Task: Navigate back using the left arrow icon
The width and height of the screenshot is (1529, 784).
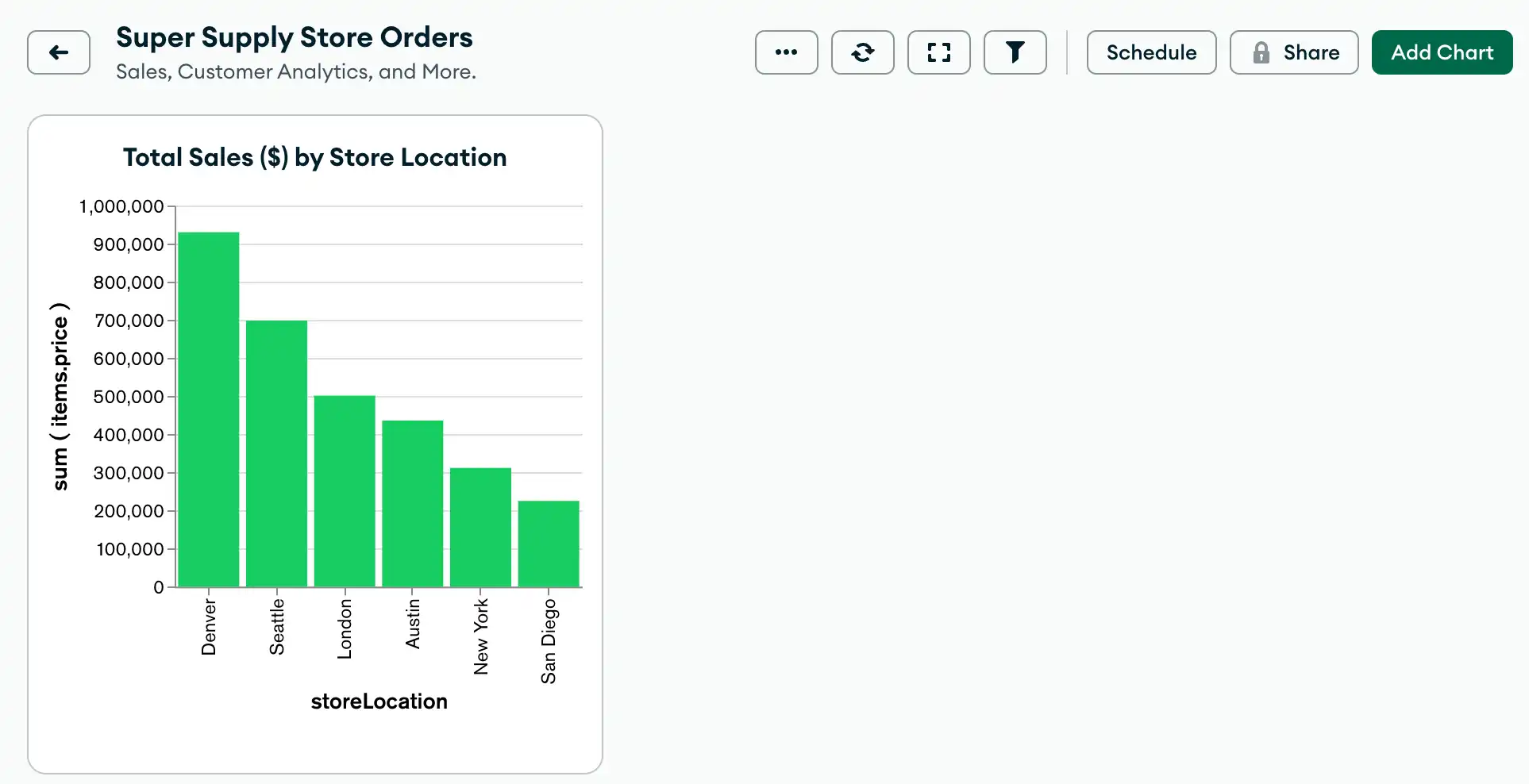Action: (x=58, y=52)
